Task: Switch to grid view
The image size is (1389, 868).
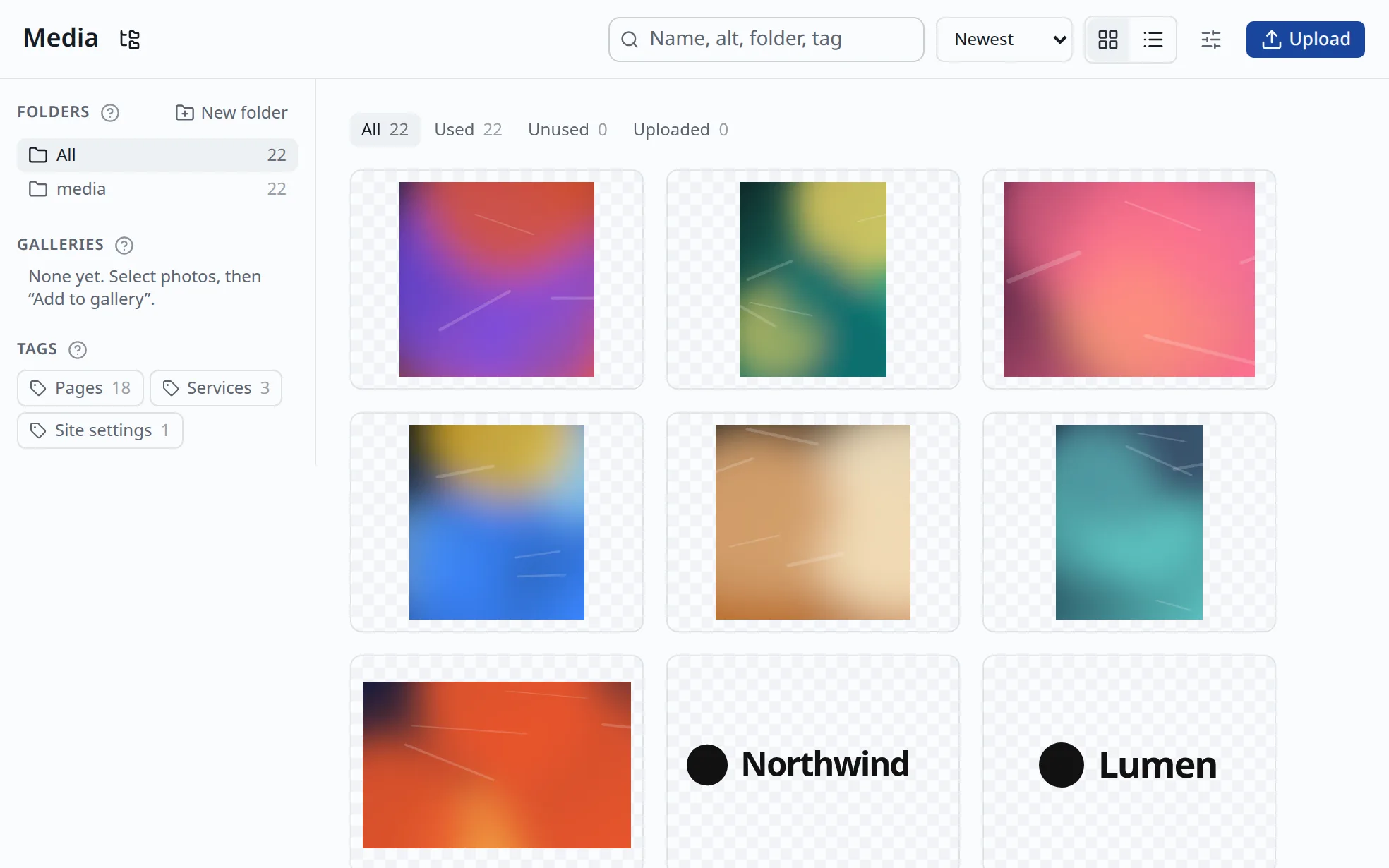Action: [x=1108, y=40]
